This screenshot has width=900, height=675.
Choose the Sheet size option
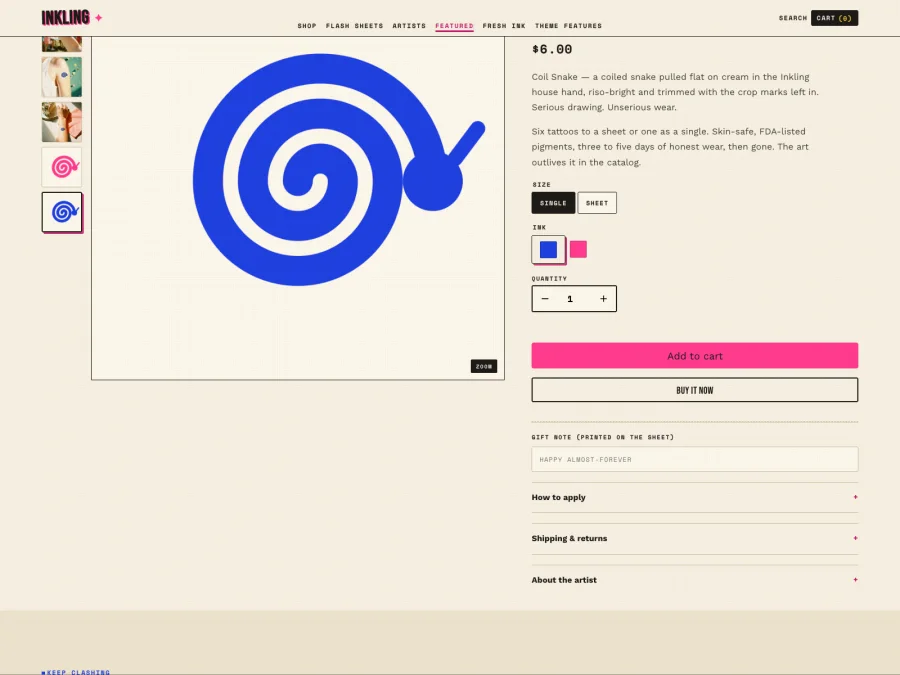(597, 203)
